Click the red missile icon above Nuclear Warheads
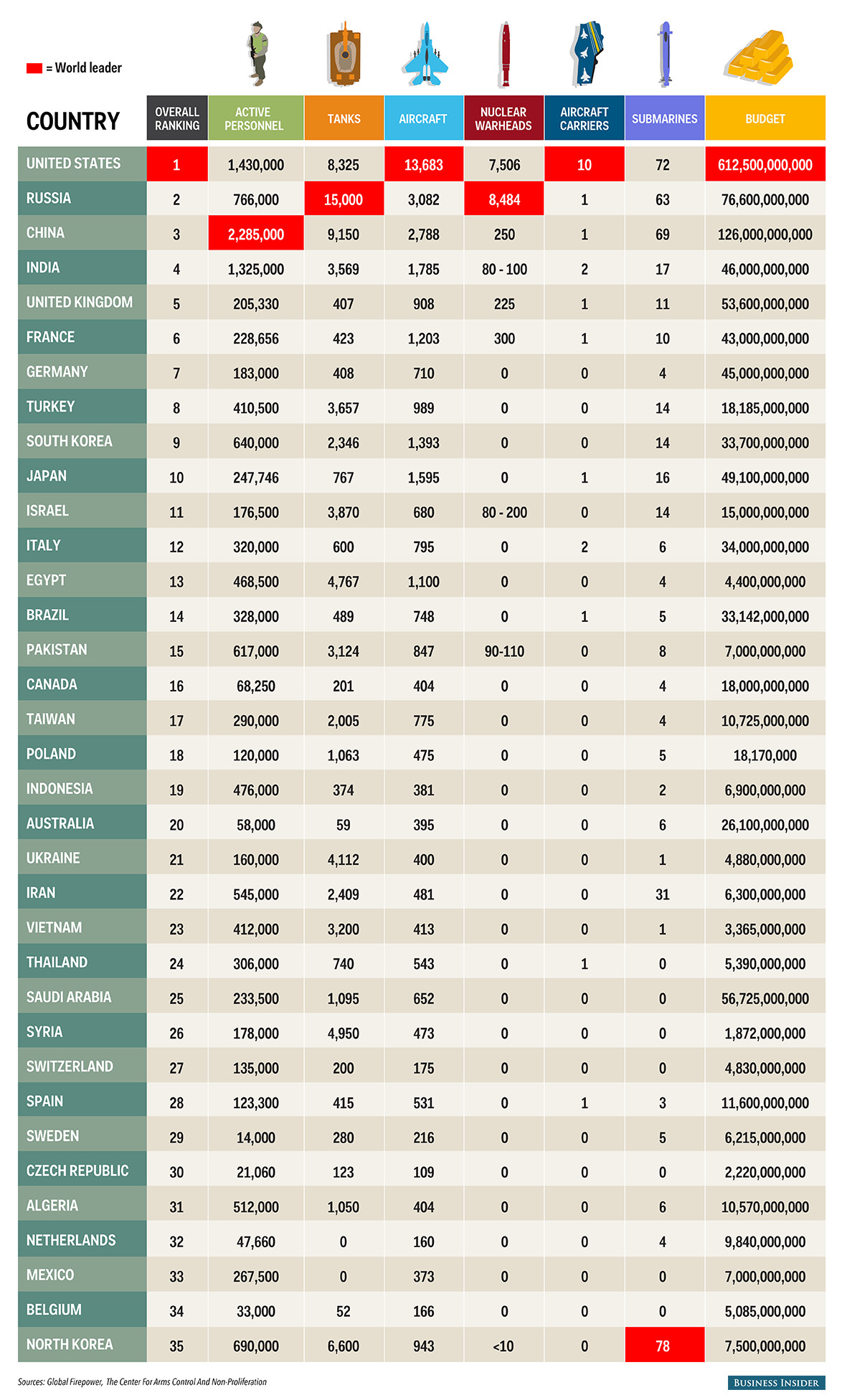842x1400 pixels. 506,55
